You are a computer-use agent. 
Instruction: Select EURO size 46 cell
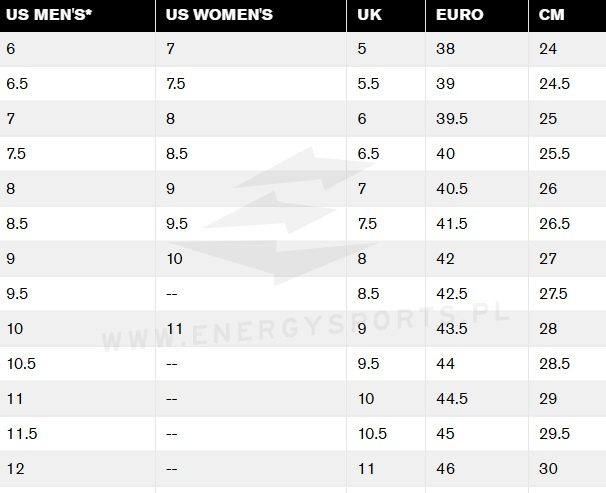(x=446, y=469)
